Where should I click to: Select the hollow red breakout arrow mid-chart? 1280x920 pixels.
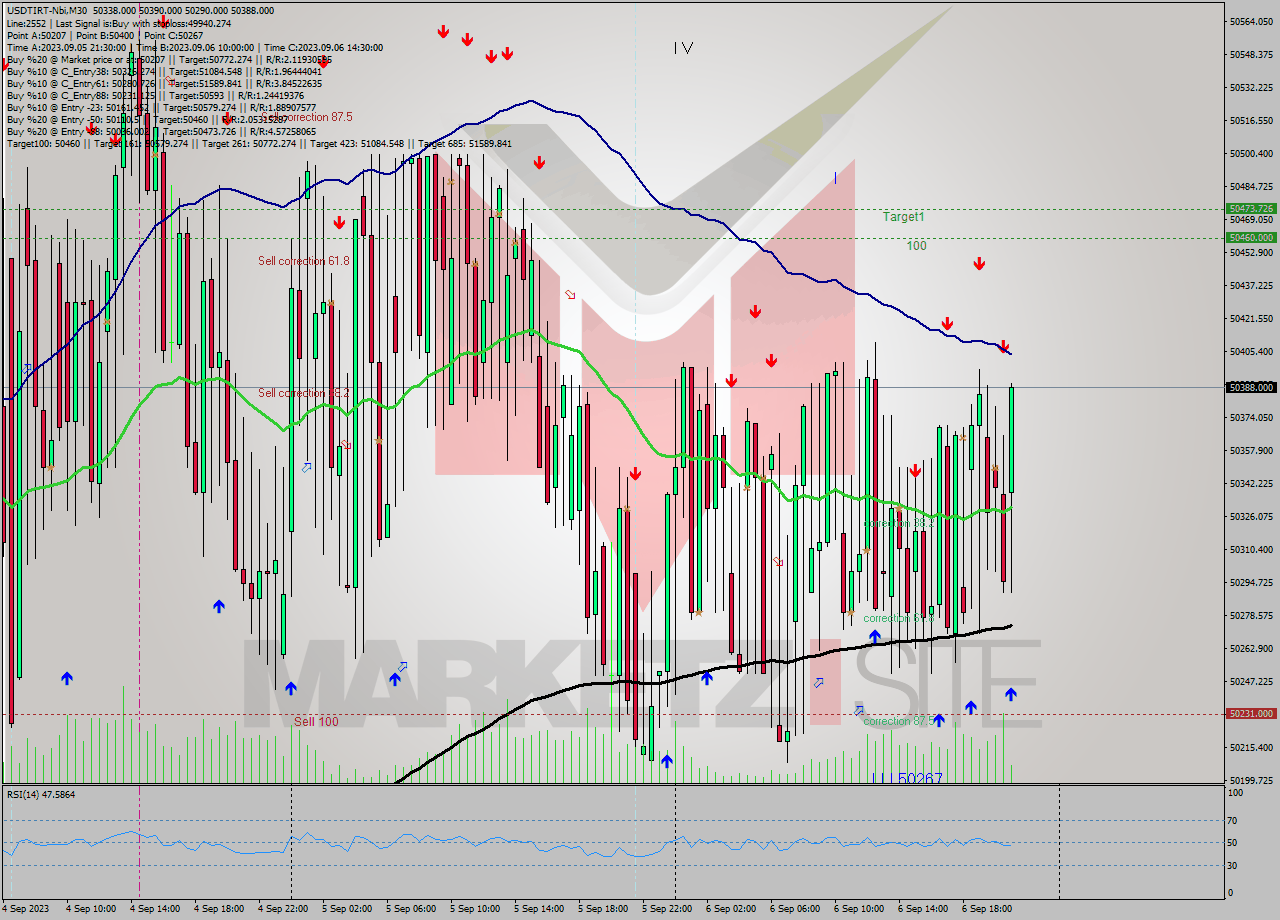570,295
